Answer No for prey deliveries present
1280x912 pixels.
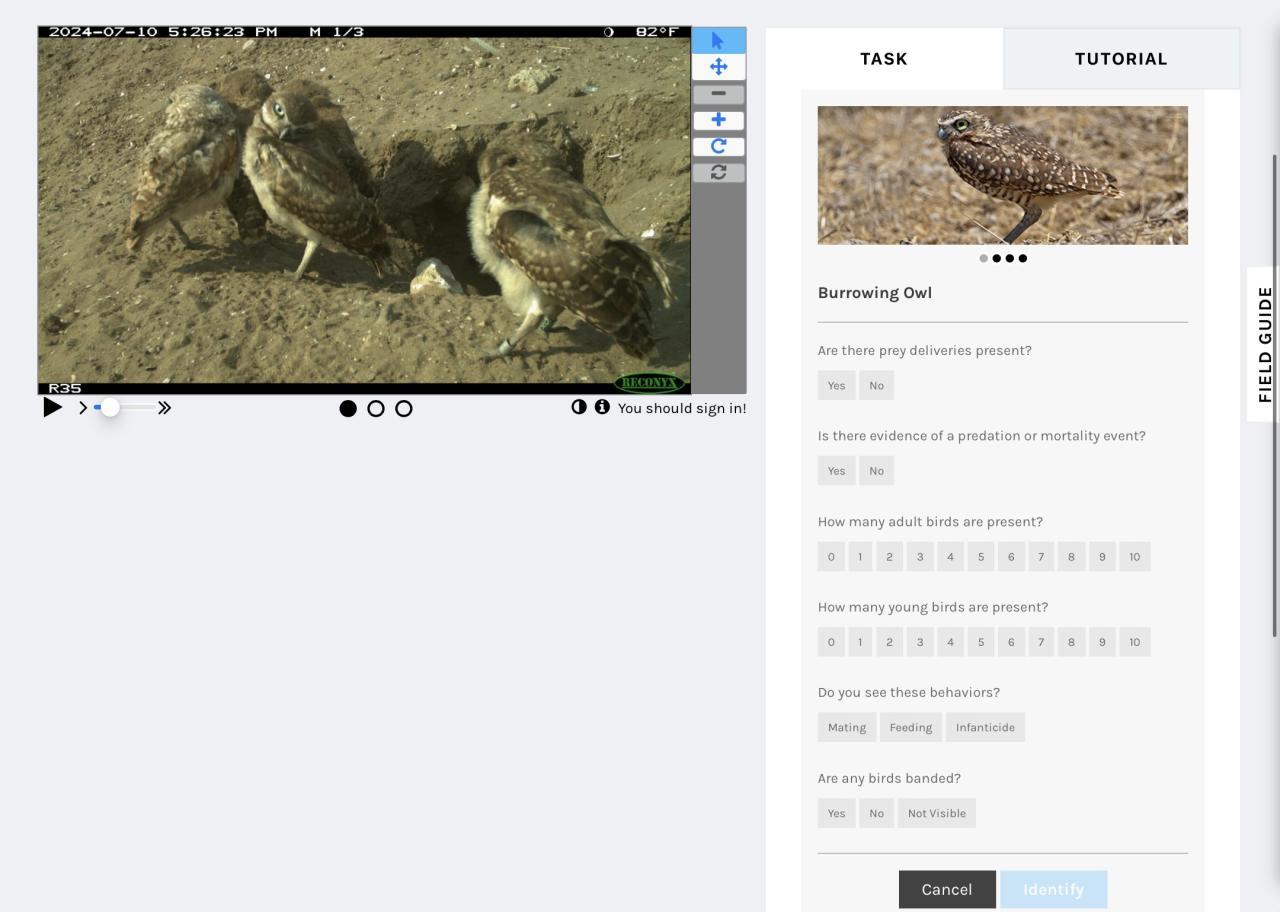pos(876,386)
